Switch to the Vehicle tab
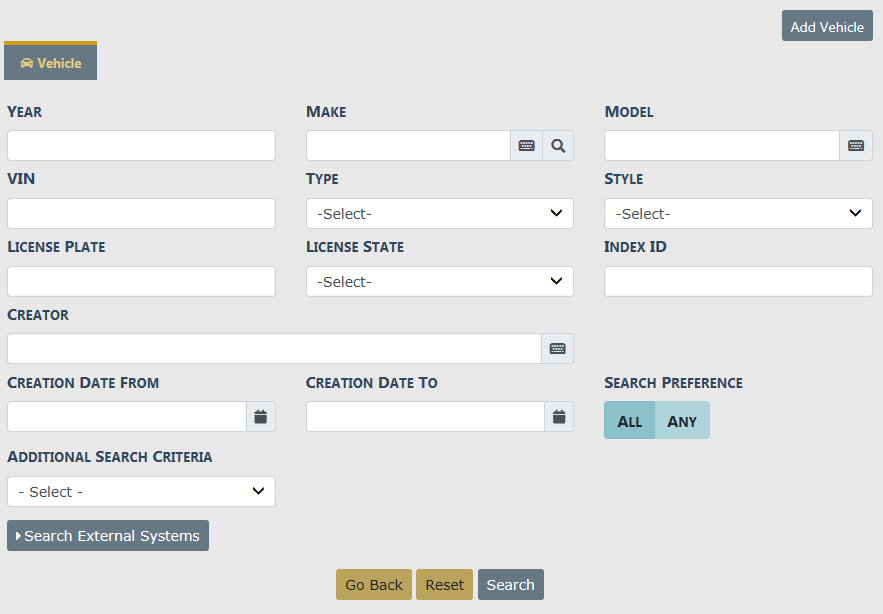 pyautogui.click(x=51, y=63)
